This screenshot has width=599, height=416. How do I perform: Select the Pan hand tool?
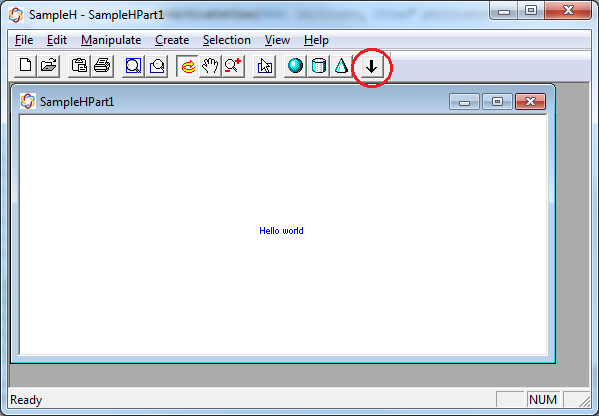(x=210, y=66)
